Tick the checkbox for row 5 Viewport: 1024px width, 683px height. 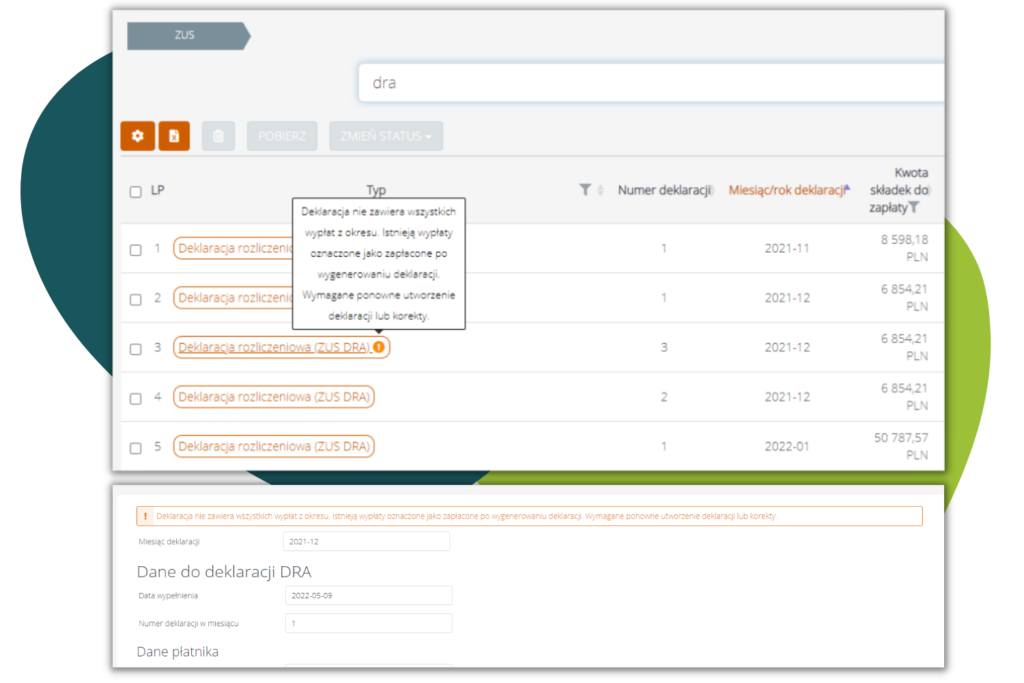[135, 447]
